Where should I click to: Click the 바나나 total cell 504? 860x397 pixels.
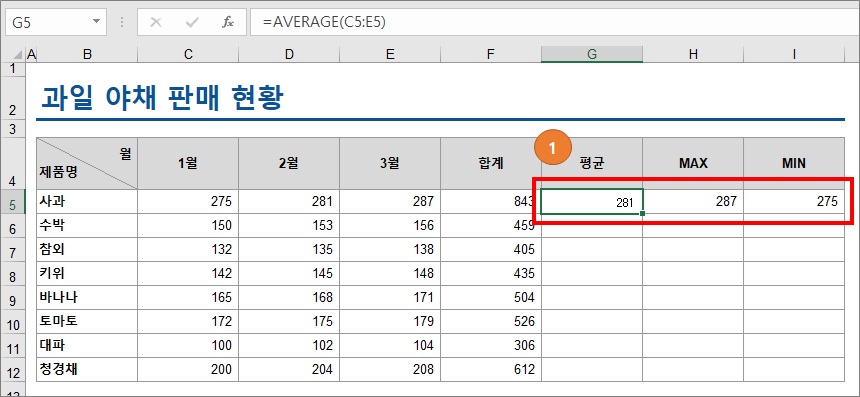click(491, 297)
